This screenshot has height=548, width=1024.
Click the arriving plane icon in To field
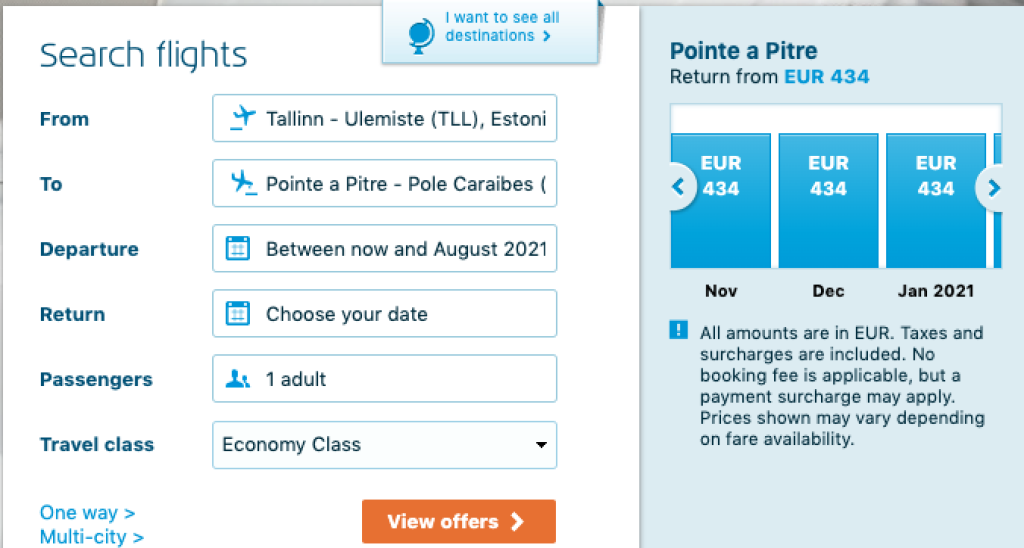[241, 184]
